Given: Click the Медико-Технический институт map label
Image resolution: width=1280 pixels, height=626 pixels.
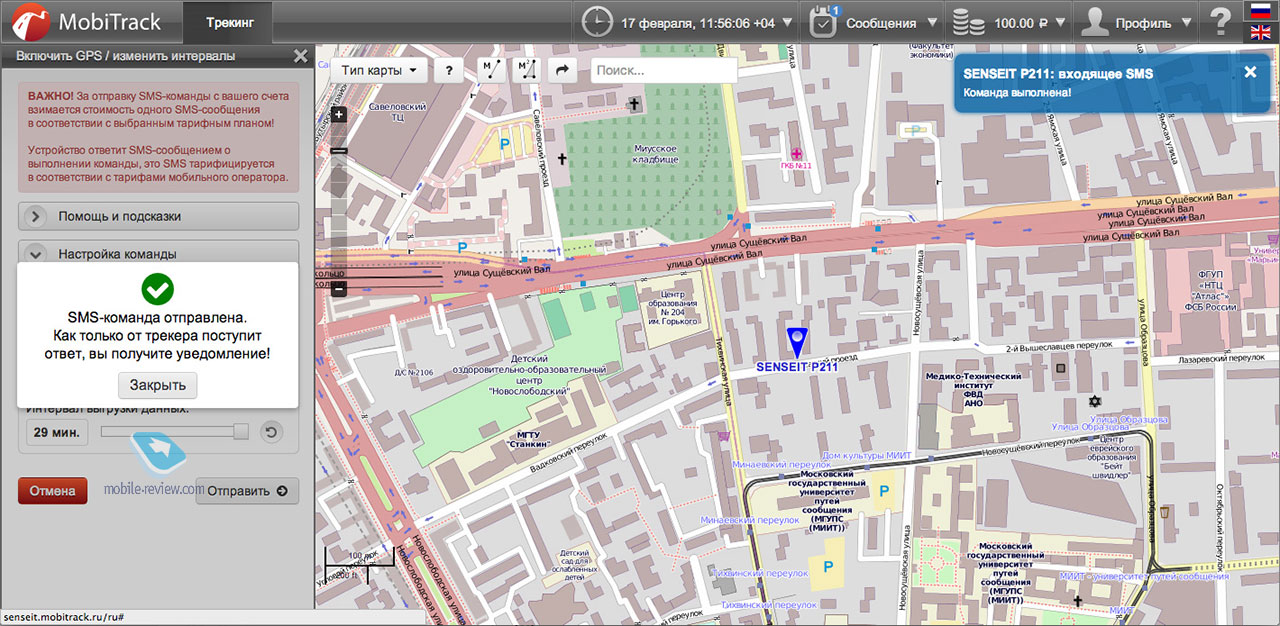Looking at the screenshot, I should pyautogui.click(x=973, y=389).
